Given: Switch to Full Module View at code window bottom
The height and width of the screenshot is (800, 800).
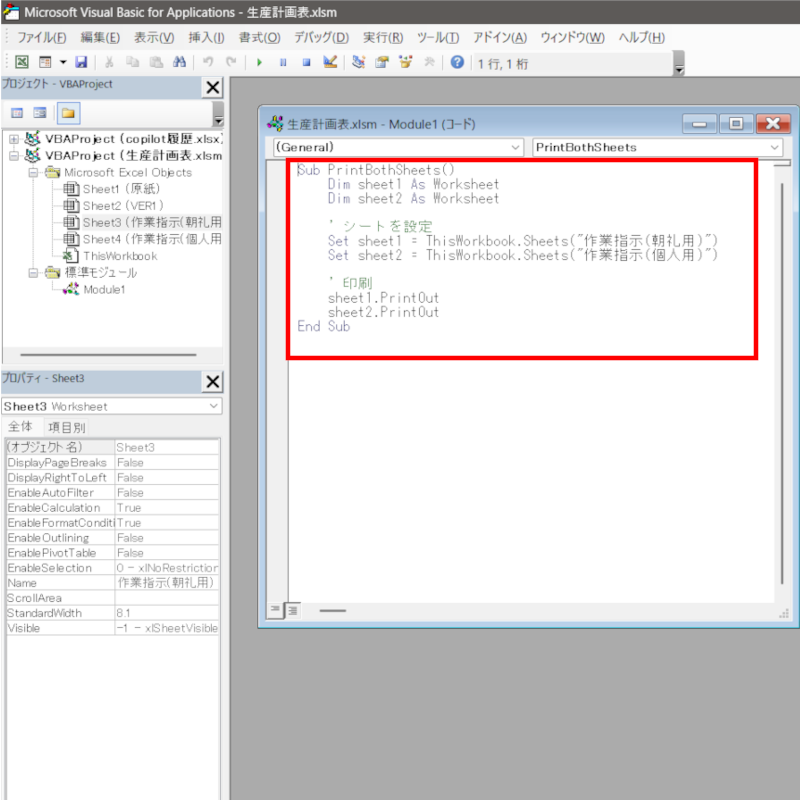Looking at the screenshot, I should pos(294,610).
